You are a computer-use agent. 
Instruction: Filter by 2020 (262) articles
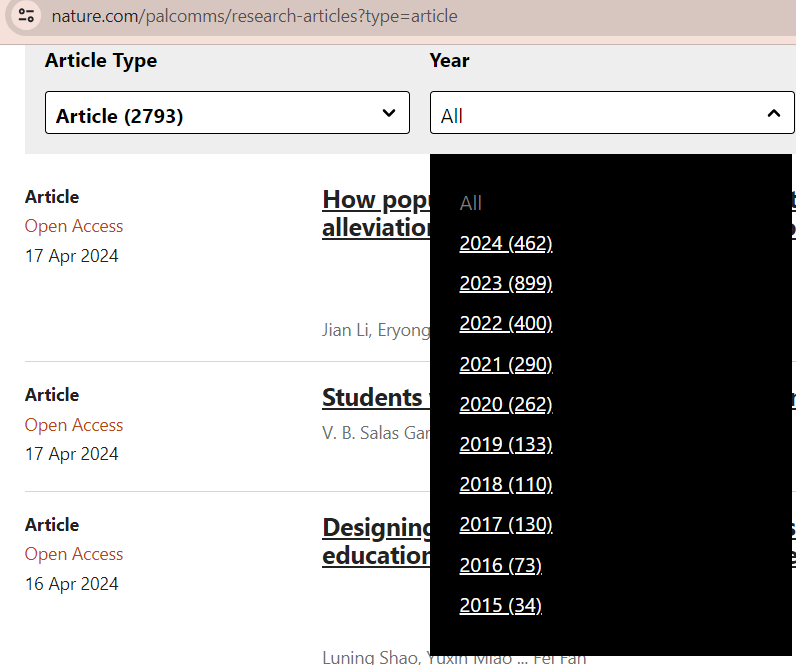pyautogui.click(x=505, y=404)
